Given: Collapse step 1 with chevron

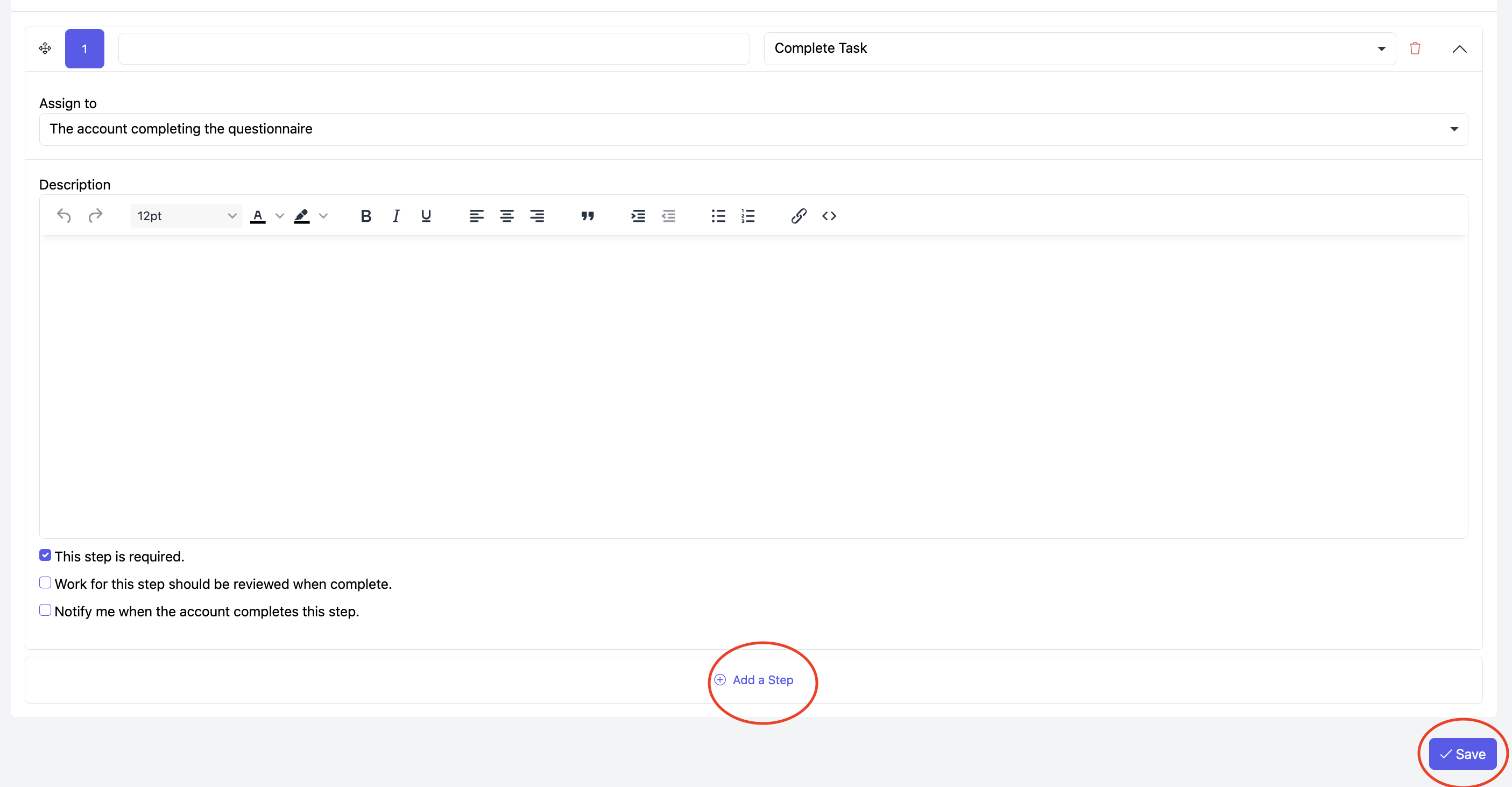Looking at the screenshot, I should pyautogui.click(x=1459, y=49).
